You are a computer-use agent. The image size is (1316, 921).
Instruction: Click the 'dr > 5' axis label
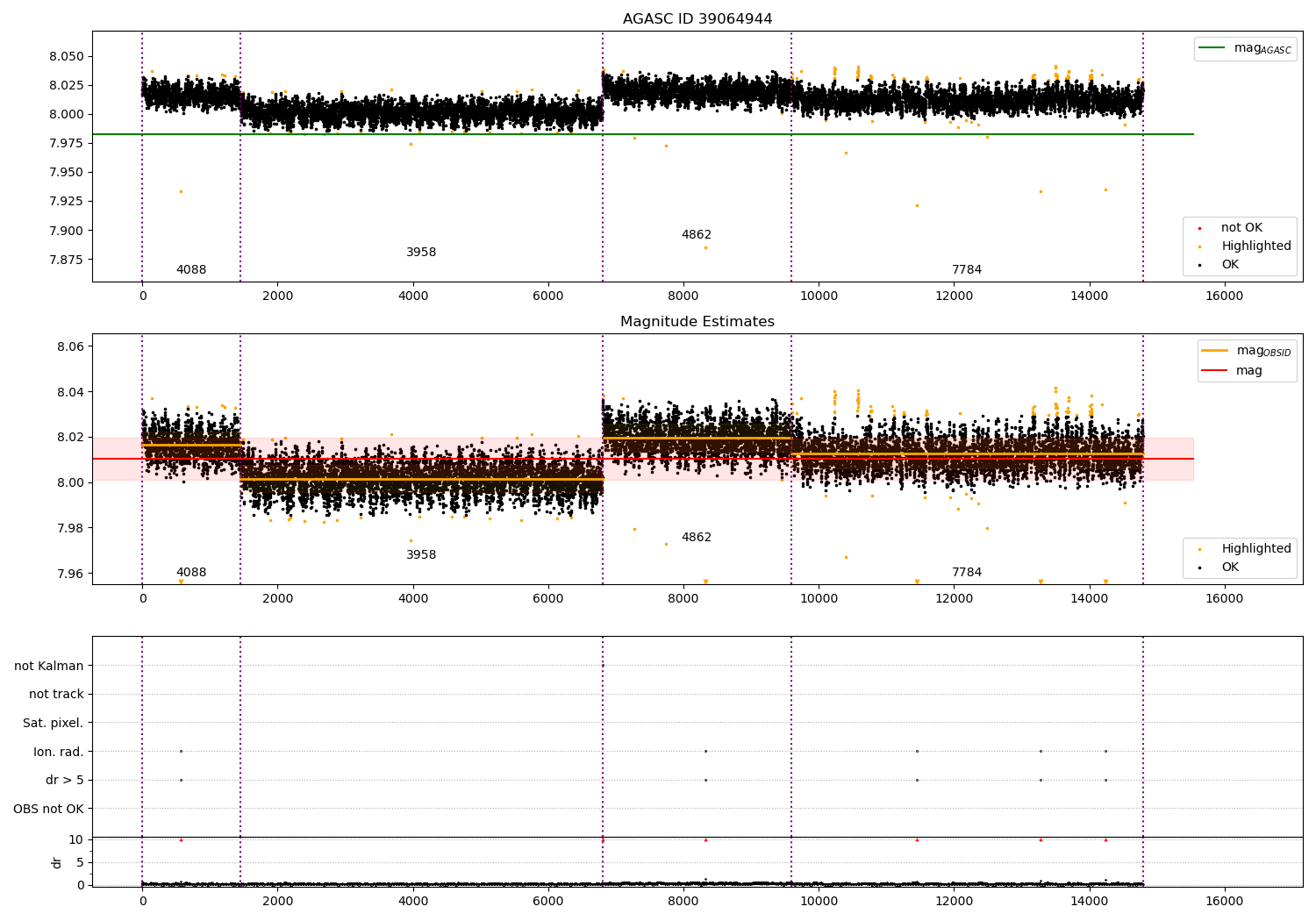pos(65,780)
